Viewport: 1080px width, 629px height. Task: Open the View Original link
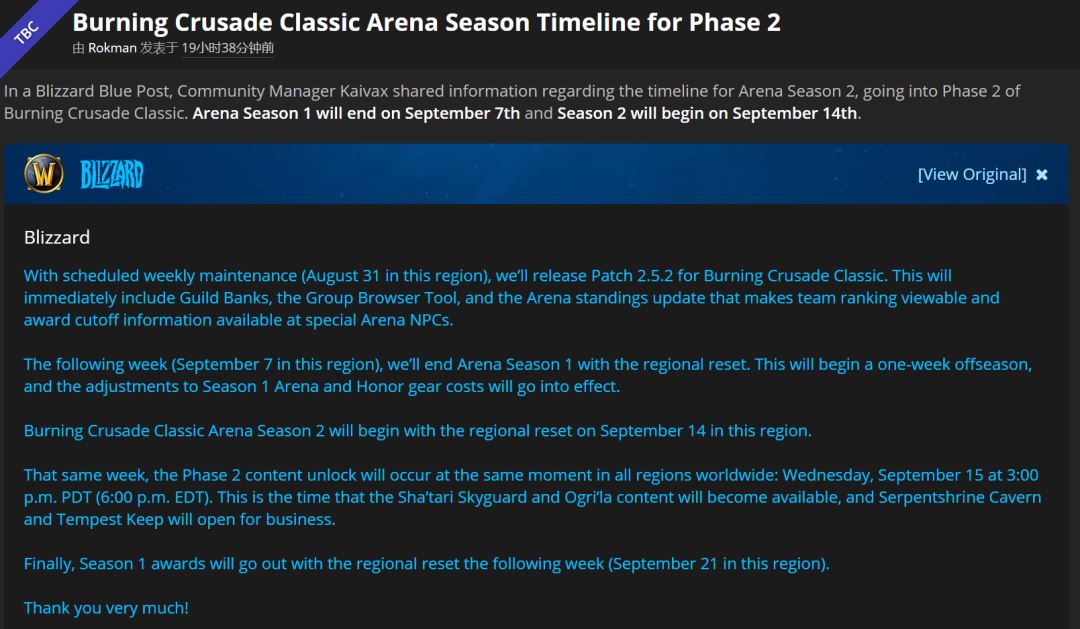pos(971,175)
